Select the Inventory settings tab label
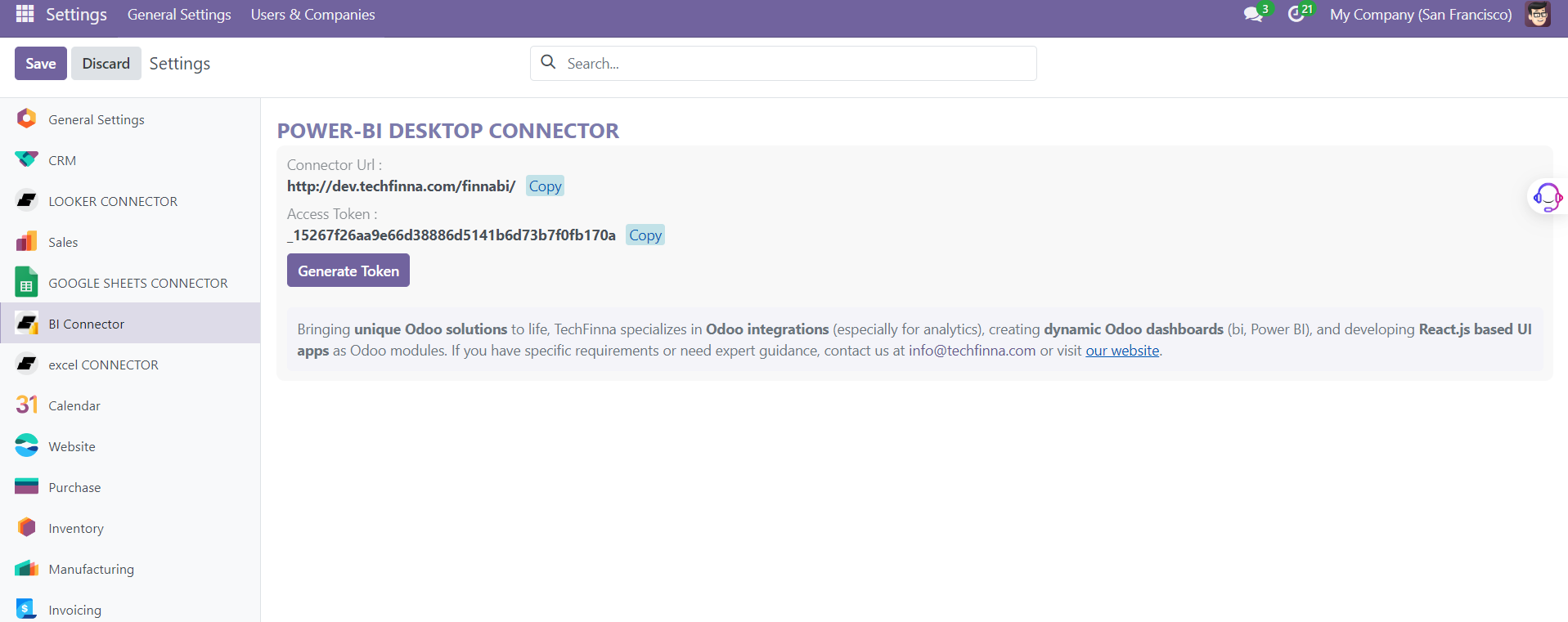The width and height of the screenshot is (1568, 622). click(76, 528)
